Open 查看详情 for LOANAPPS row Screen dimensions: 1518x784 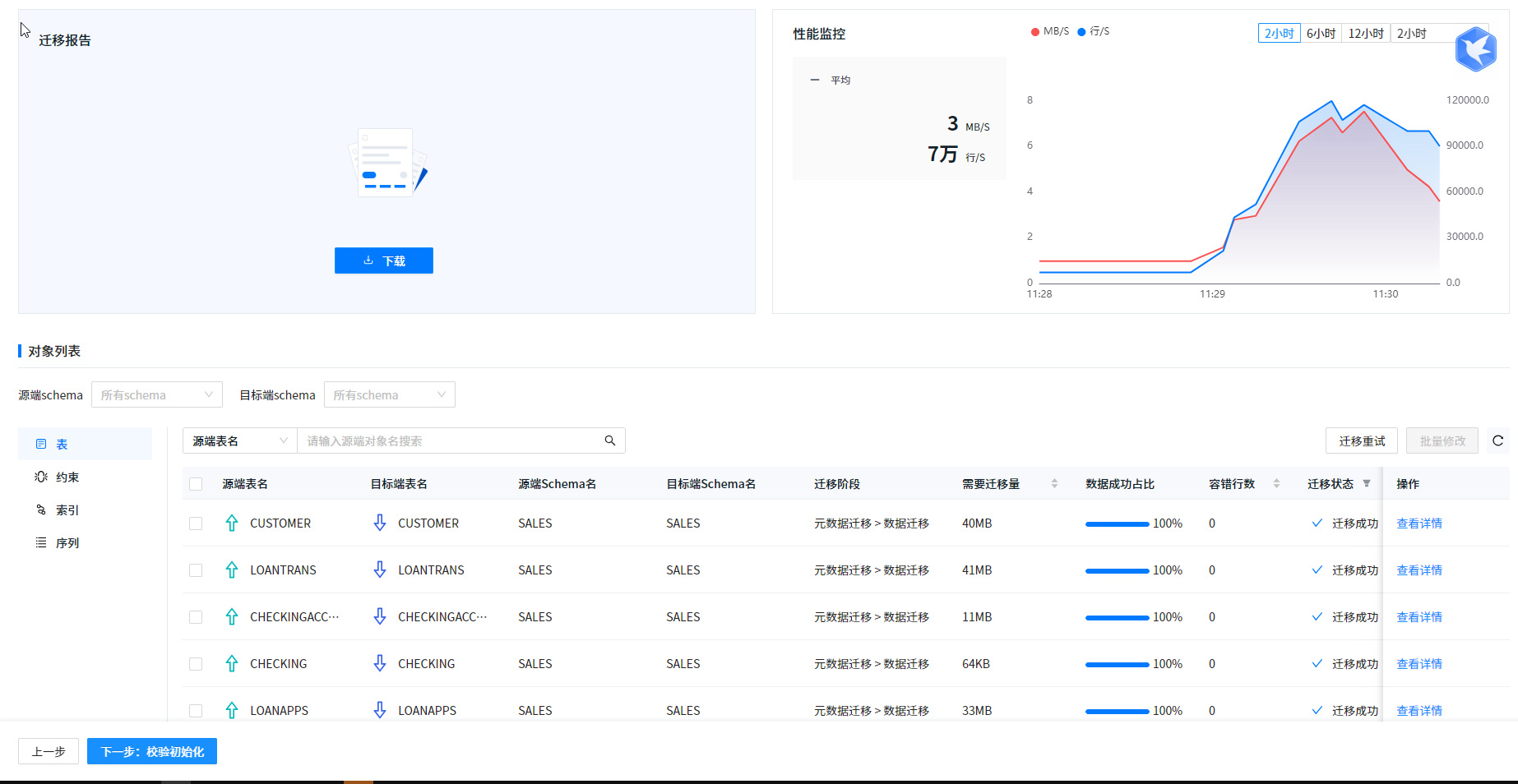[1419, 711]
